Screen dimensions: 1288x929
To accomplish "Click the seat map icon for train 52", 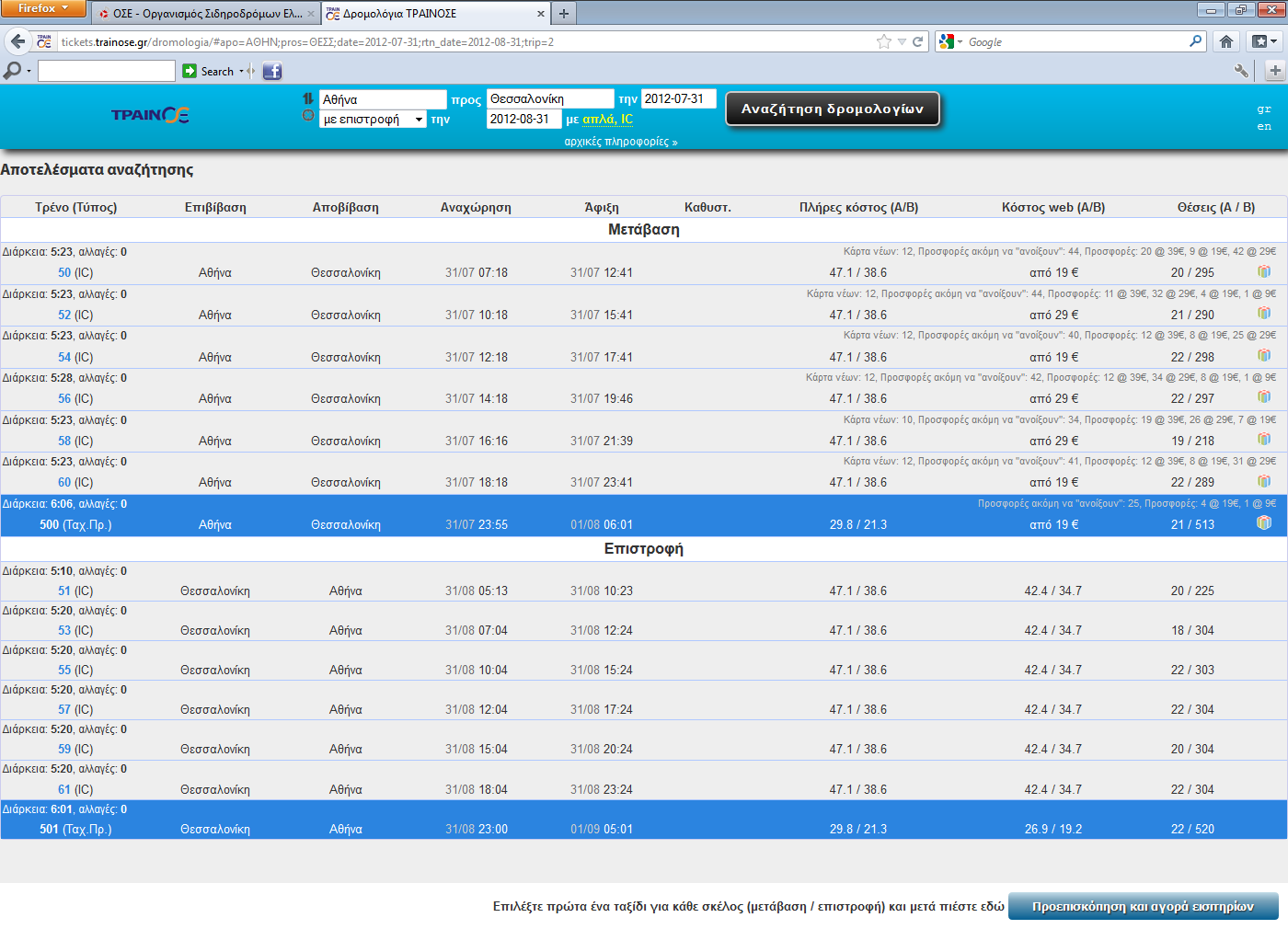I will (x=1264, y=314).
